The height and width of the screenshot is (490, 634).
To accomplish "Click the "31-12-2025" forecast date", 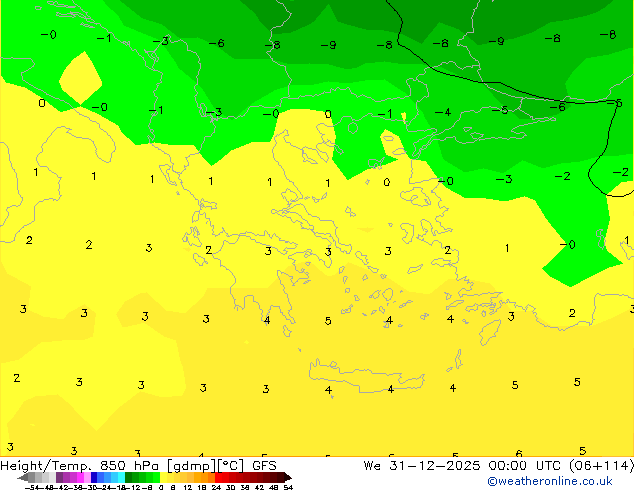I will pos(435,466).
